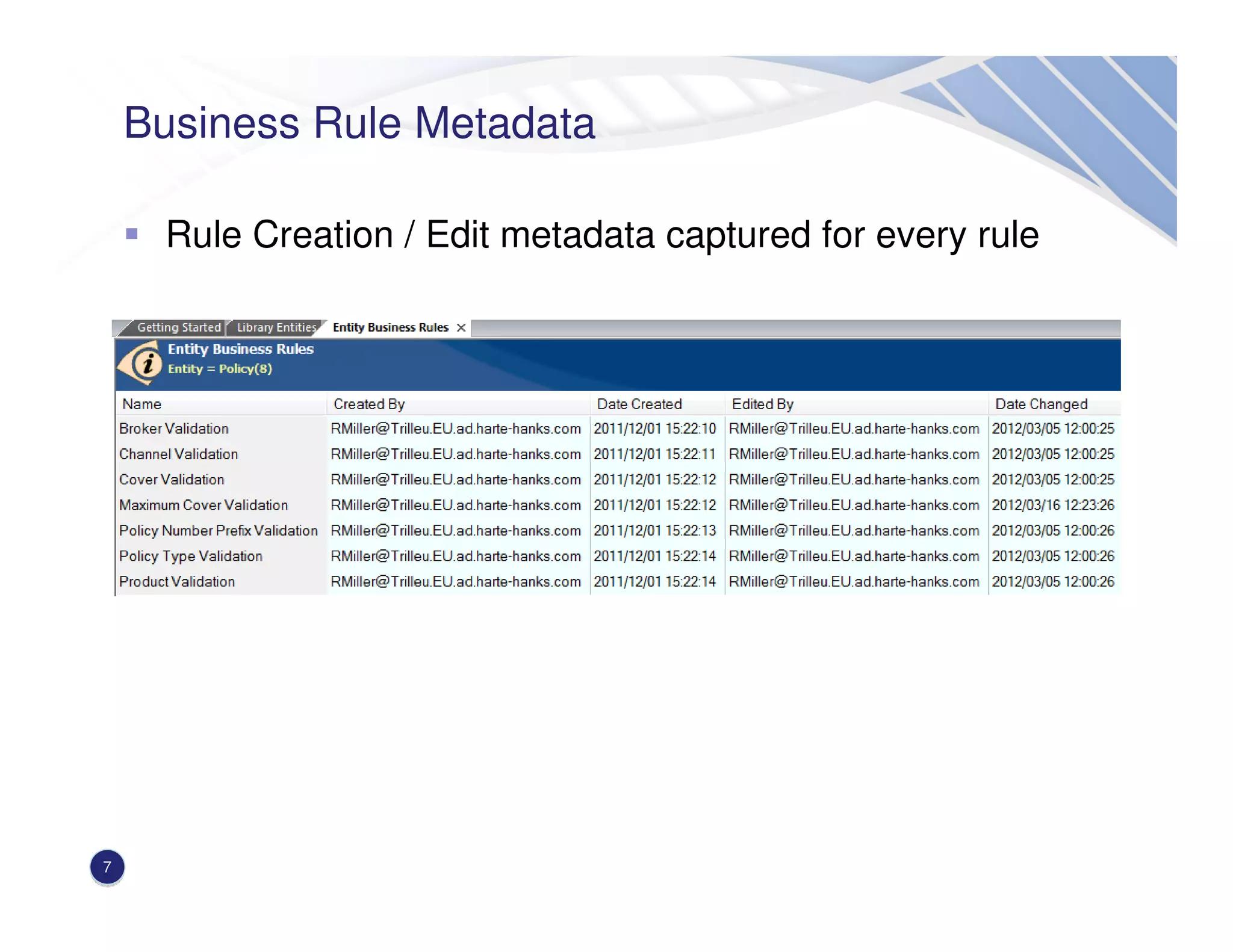Select the Broker Validation rule

click(174, 428)
